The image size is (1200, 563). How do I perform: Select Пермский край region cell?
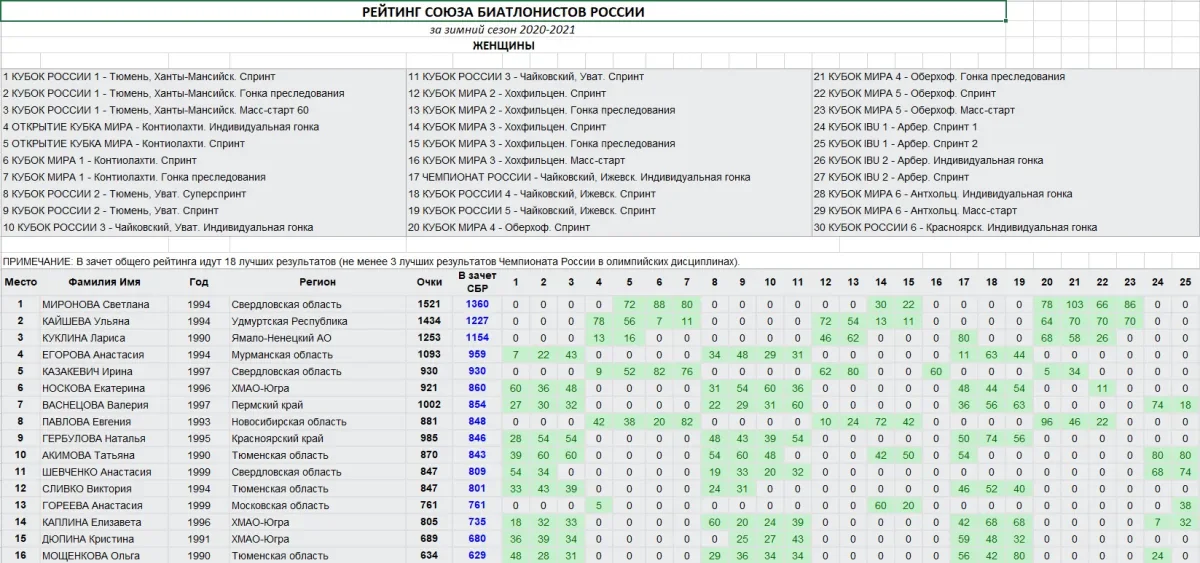coord(317,405)
